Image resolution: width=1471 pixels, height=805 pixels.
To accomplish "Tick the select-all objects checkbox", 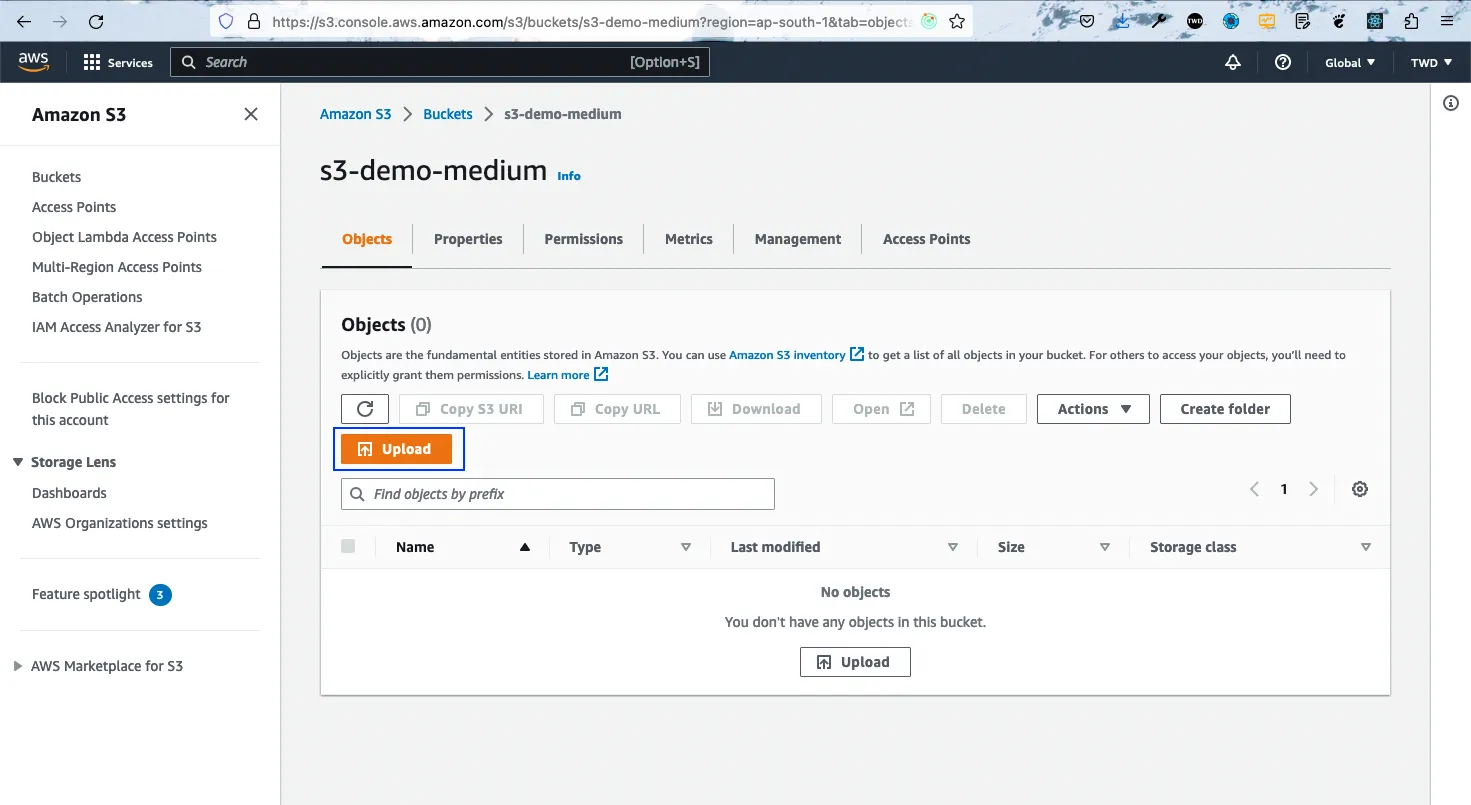I will pyautogui.click(x=348, y=546).
